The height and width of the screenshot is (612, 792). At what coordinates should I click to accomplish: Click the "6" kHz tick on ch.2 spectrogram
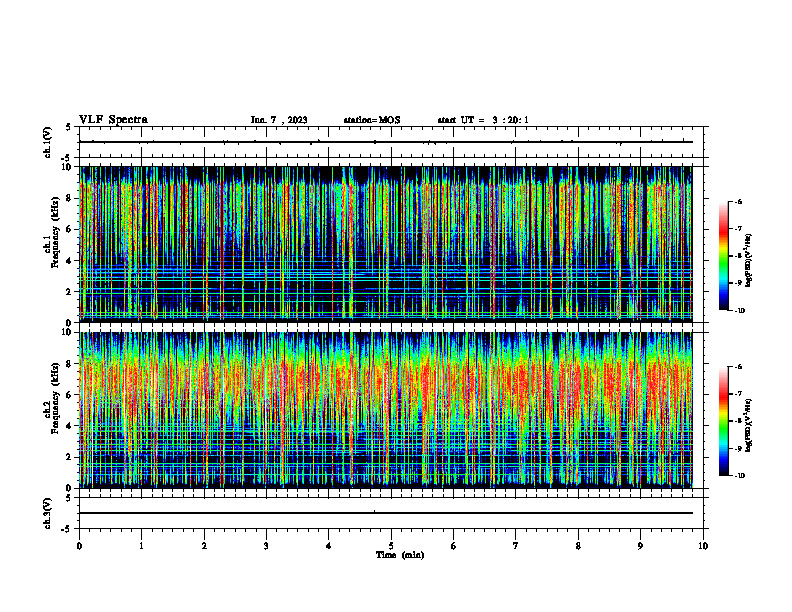coord(69,395)
